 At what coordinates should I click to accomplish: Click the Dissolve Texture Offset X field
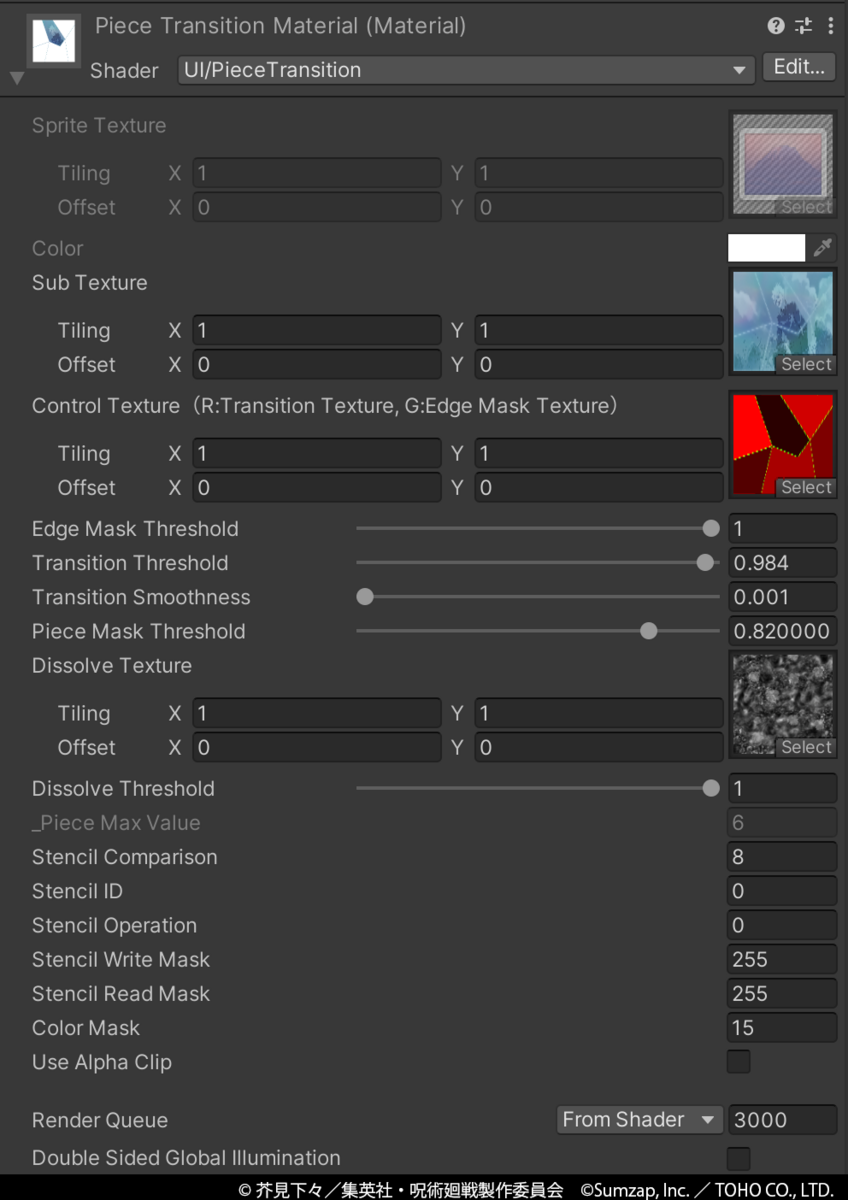316,748
